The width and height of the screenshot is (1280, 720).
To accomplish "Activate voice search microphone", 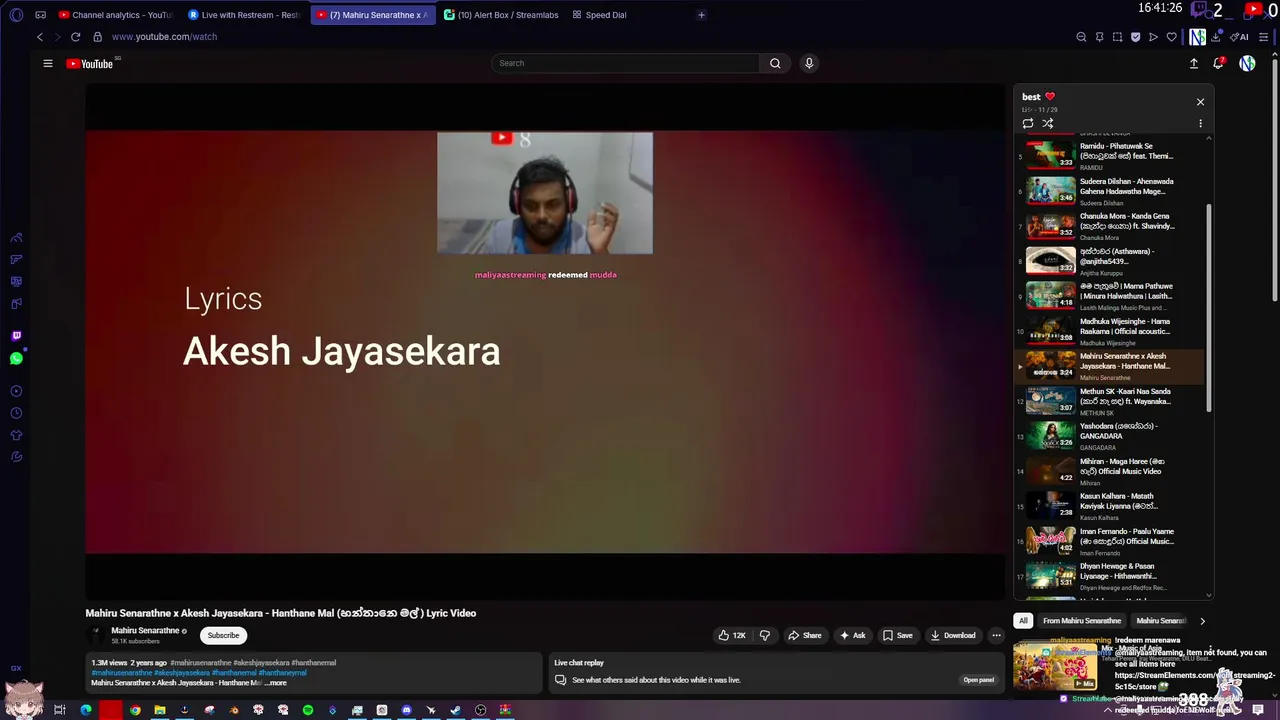I will [809, 63].
